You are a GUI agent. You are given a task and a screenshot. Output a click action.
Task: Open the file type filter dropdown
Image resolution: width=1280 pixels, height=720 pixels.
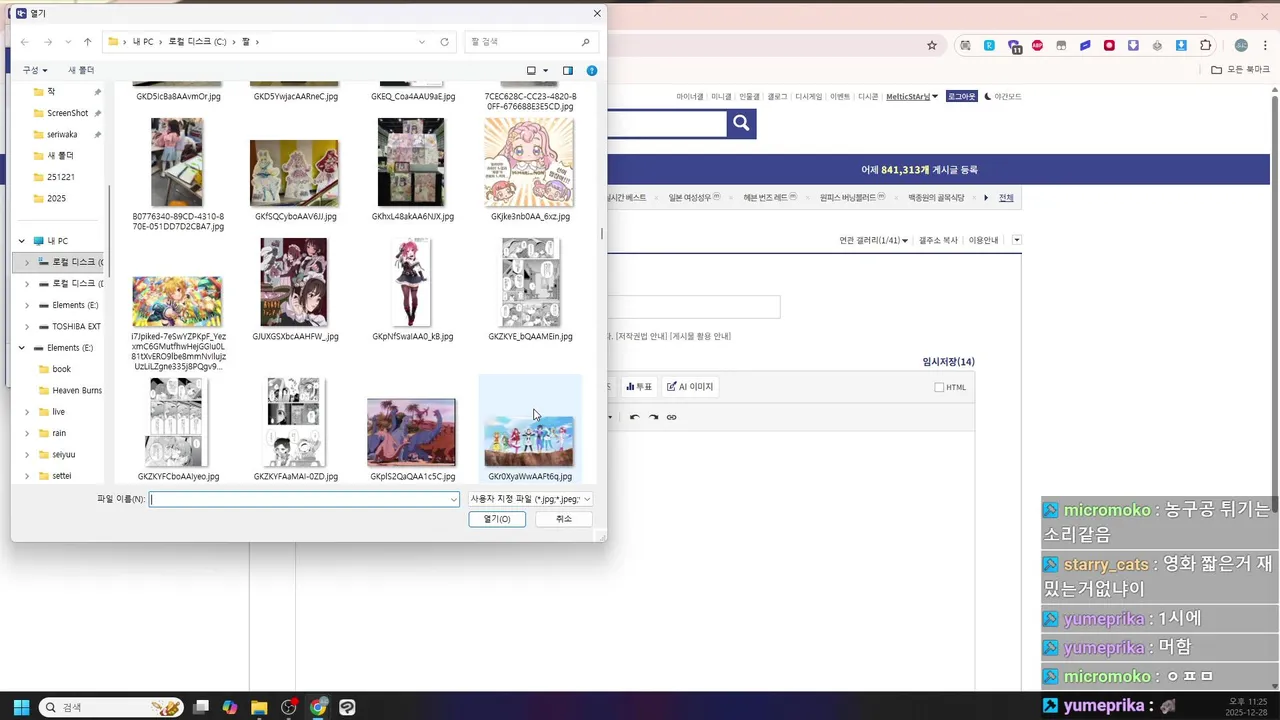[x=530, y=499]
